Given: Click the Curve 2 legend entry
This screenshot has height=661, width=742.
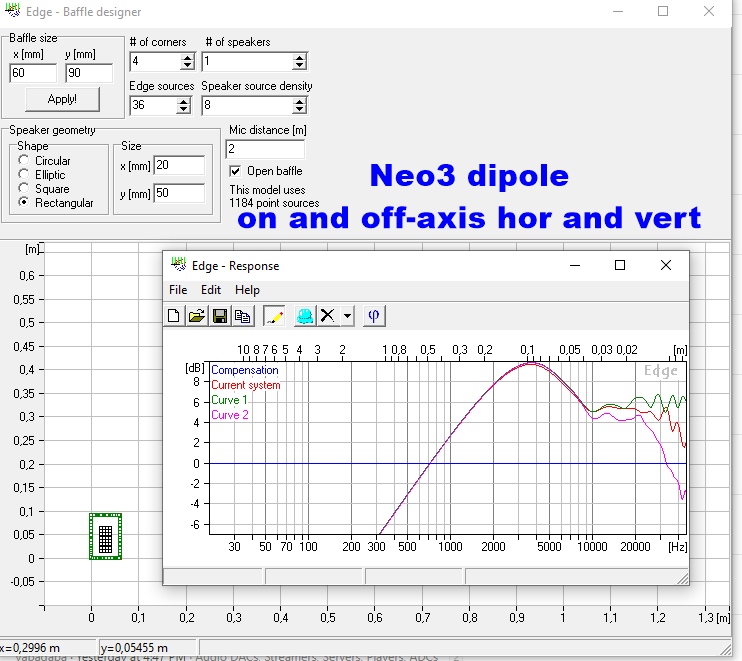Looking at the screenshot, I should coord(230,415).
